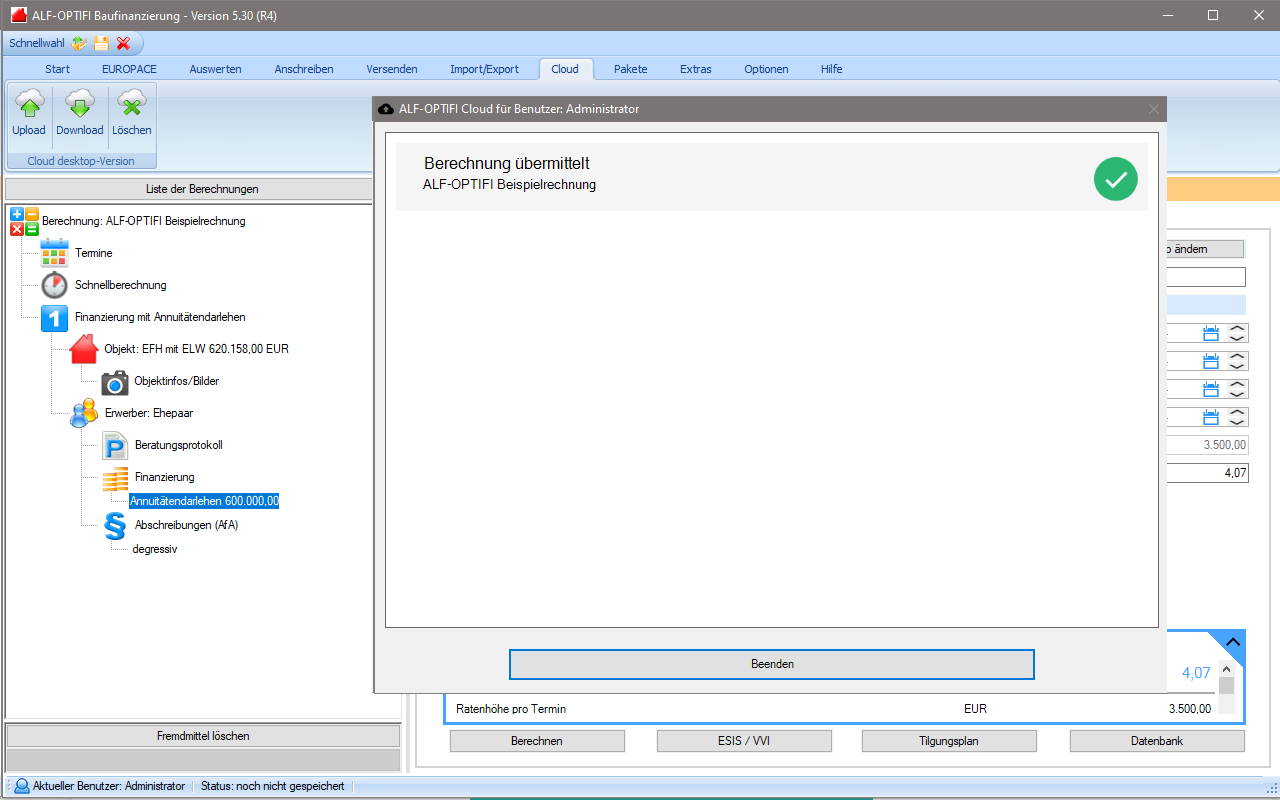Click the orange stack Finanzierung icon

point(115,479)
